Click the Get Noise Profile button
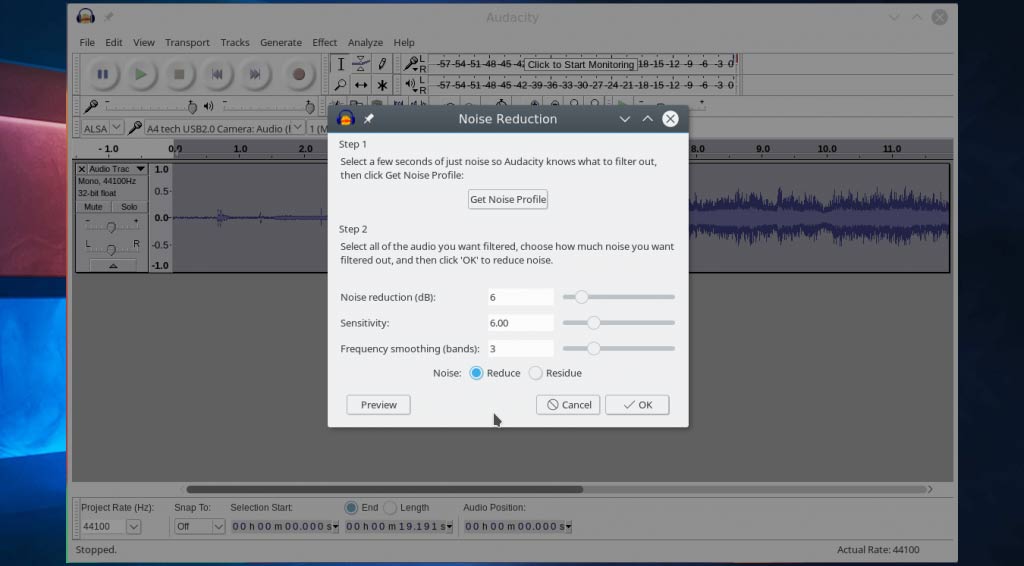 [x=507, y=199]
